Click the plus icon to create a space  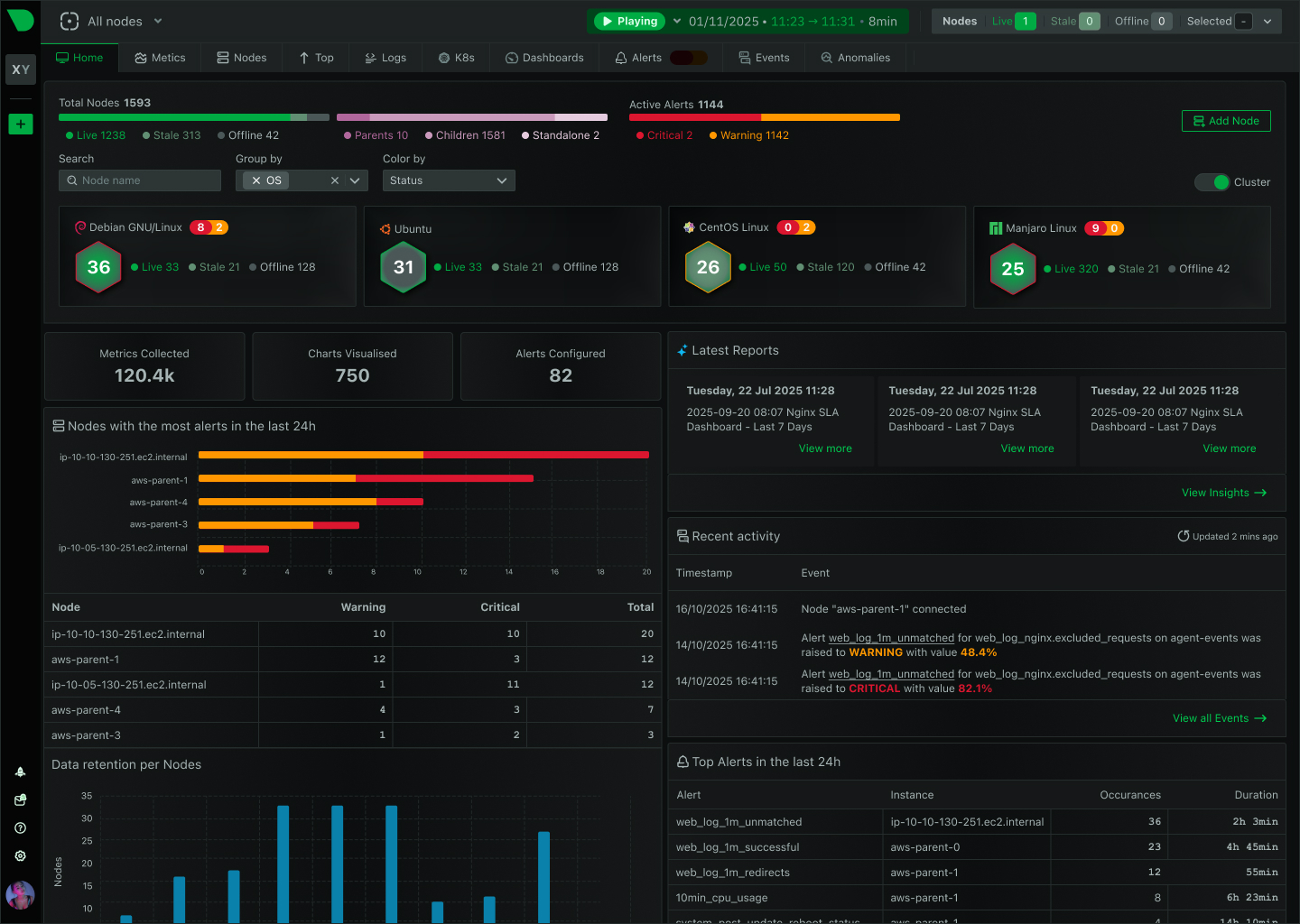pos(20,124)
